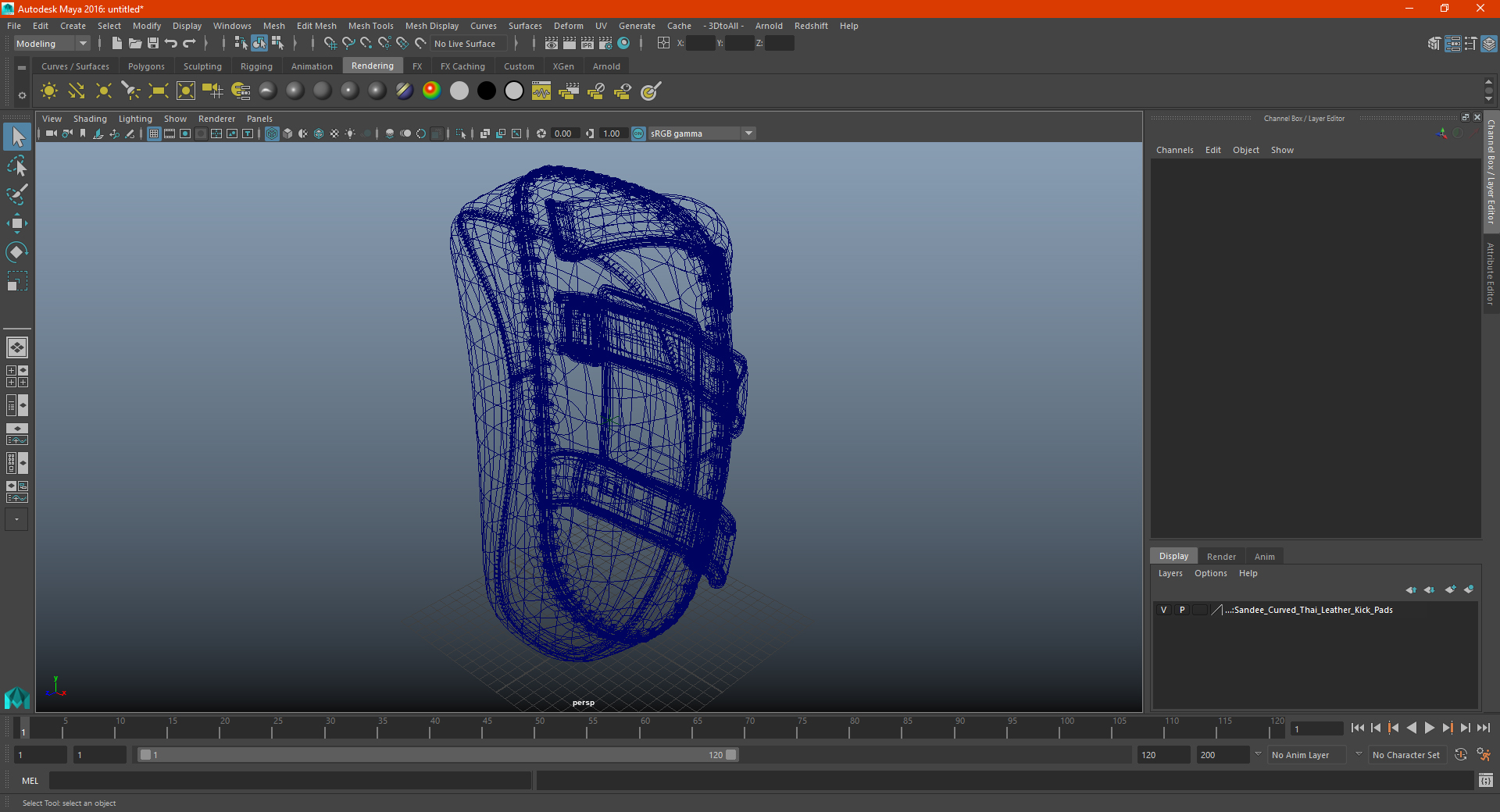Switch to four view layout
The width and height of the screenshot is (1500, 812).
coord(16,376)
